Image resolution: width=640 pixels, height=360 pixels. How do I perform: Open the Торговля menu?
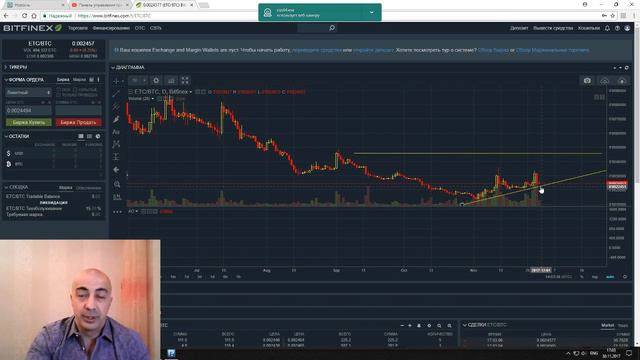[78, 28]
